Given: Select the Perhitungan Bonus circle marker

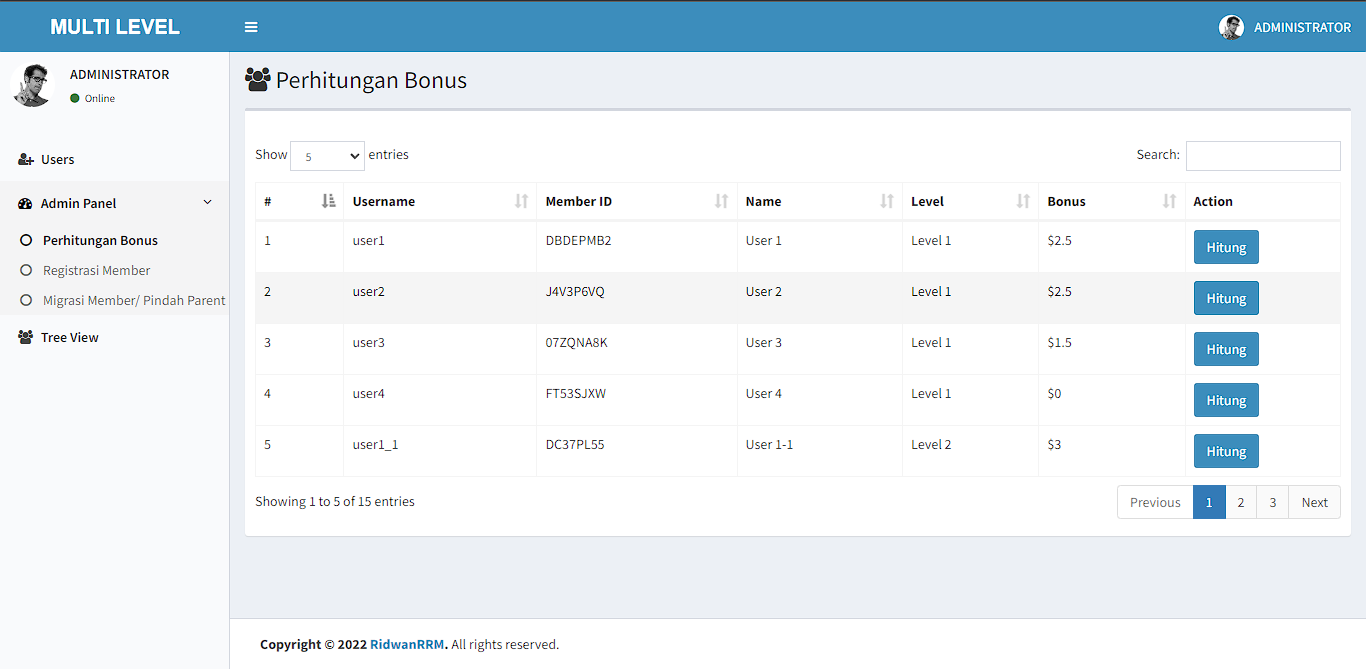Looking at the screenshot, I should (x=26, y=240).
